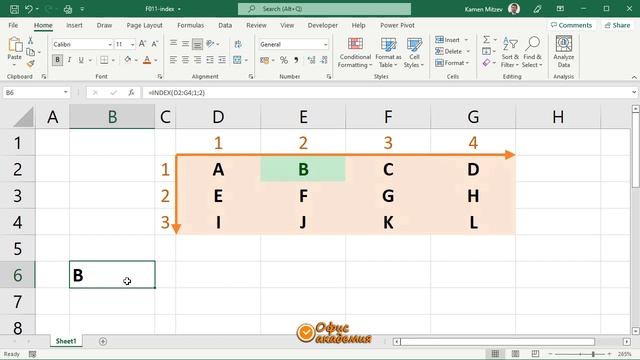The width and height of the screenshot is (640, 360).
Task: Open the Sort & Filter dropdown
Action: click(510, 52)
